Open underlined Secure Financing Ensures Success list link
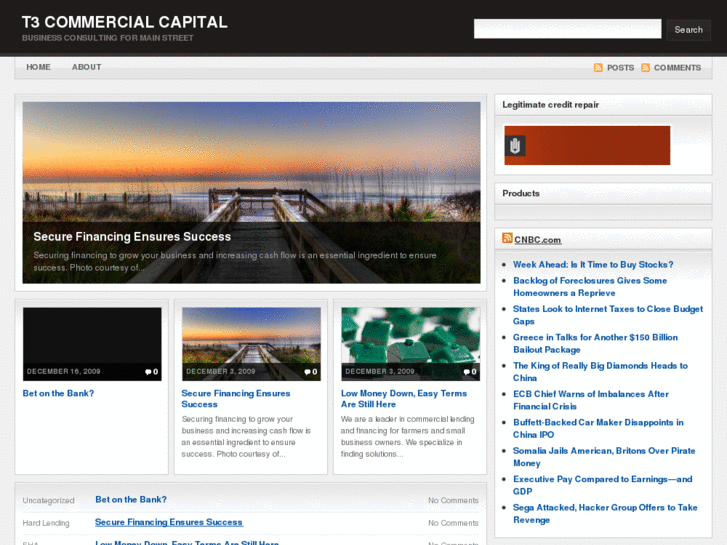The height and width of the screenshot is (545, 727). click(x=169, y=522)
